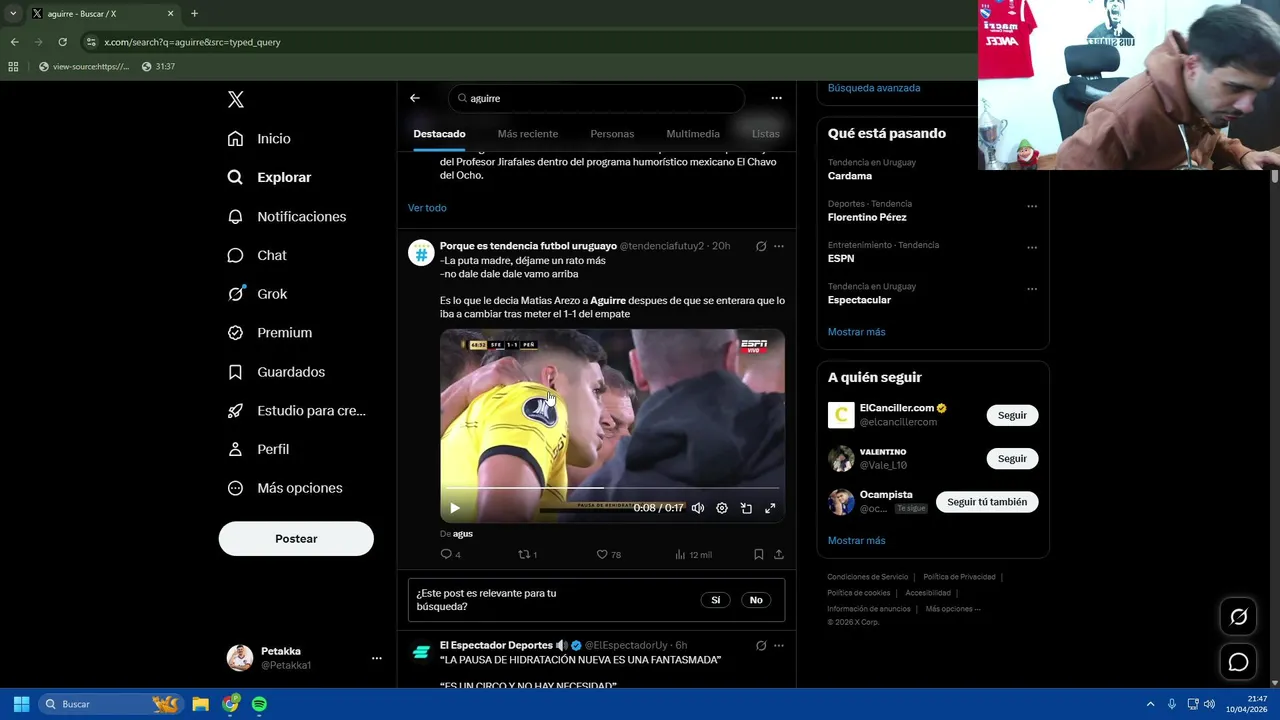1280x720 pixels.
Task: Open El Espectador Deportes avatar
Action: [421, 652]
